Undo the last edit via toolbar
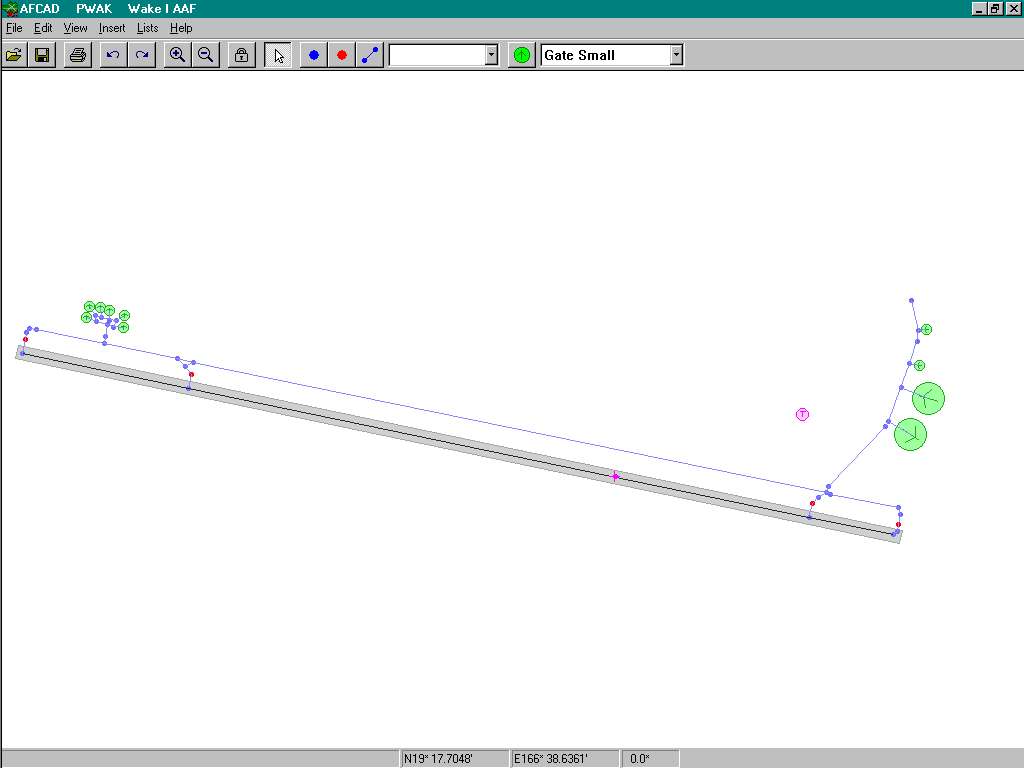This screenshot has height=768, width=1024. (113, 55)
